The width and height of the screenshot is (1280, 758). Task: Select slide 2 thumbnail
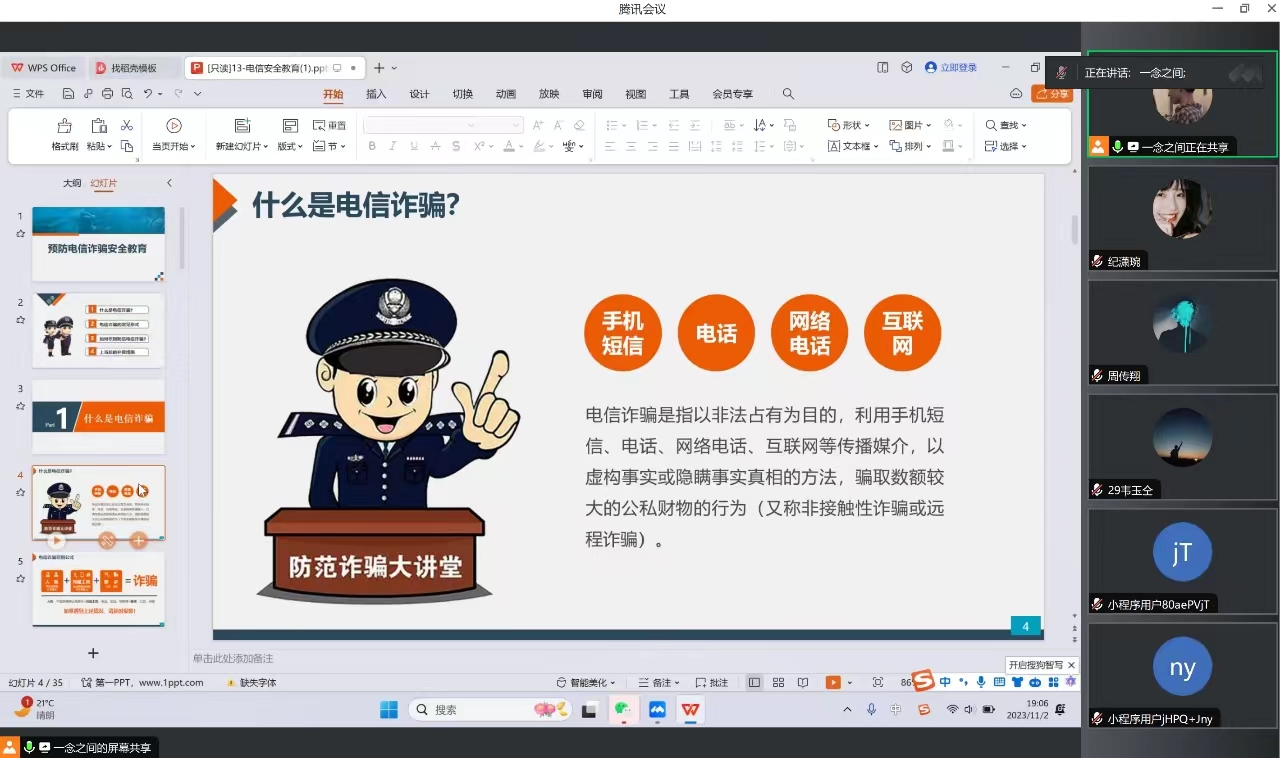click(98, 330)
